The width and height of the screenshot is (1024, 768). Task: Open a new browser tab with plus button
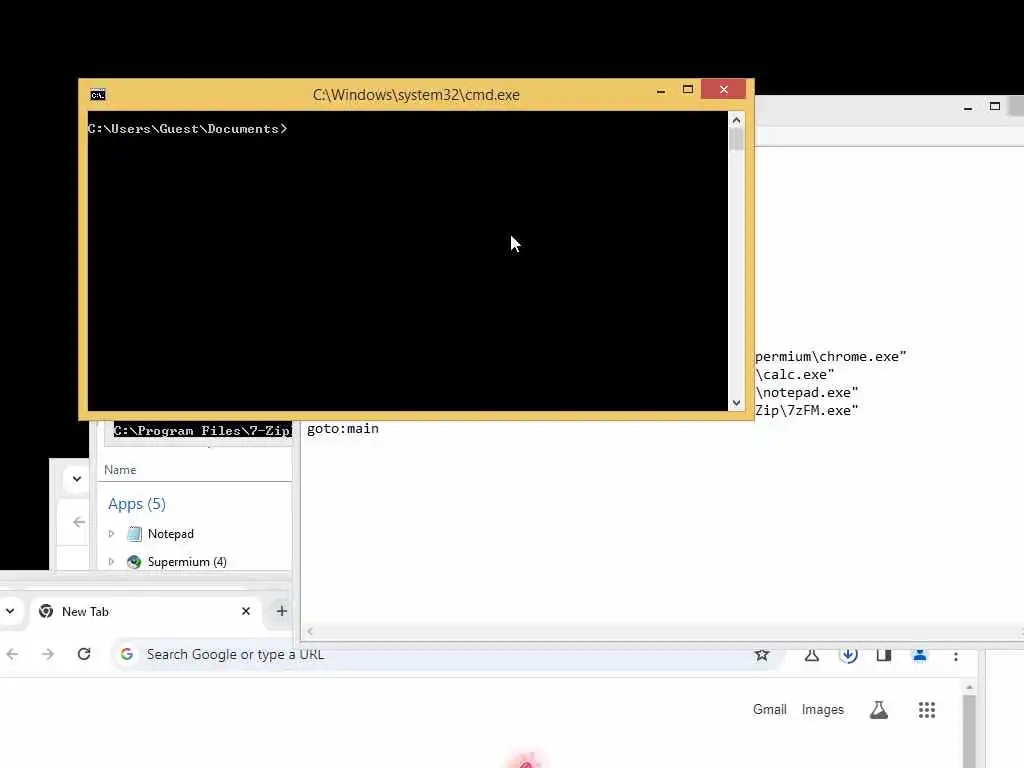(x=281, y=611)
